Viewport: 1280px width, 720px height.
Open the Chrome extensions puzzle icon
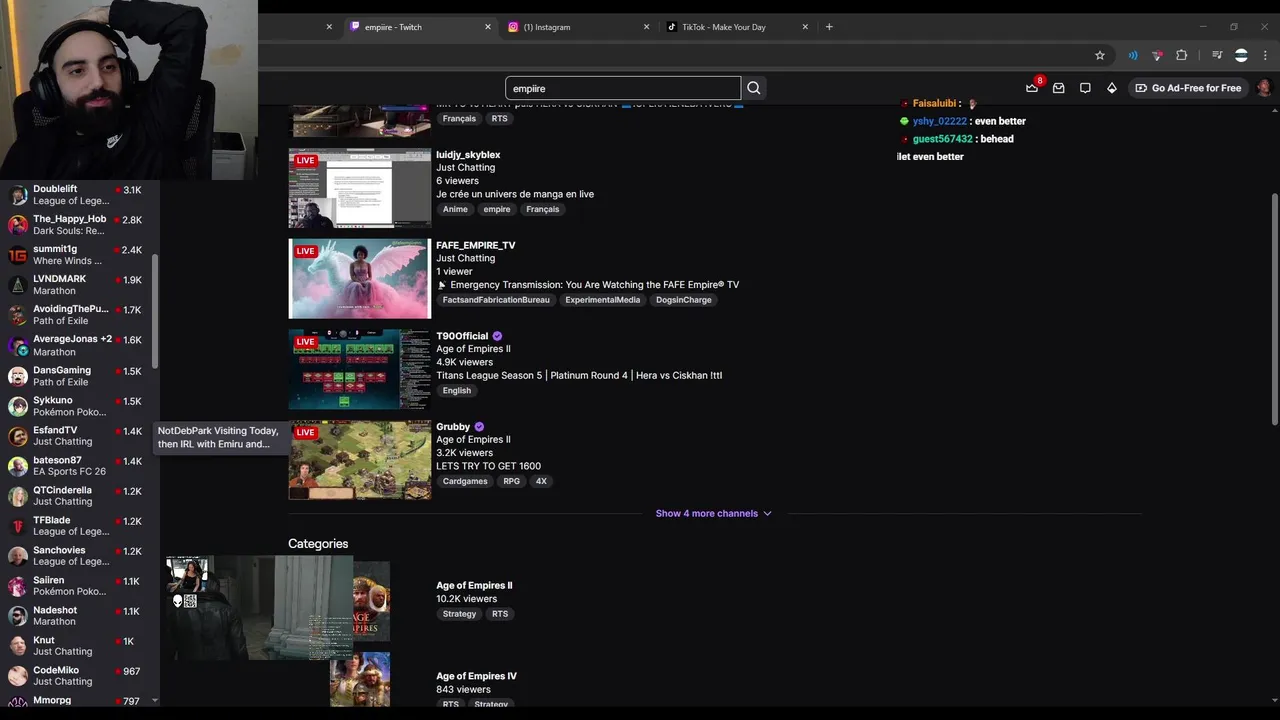coord(1182,55)
